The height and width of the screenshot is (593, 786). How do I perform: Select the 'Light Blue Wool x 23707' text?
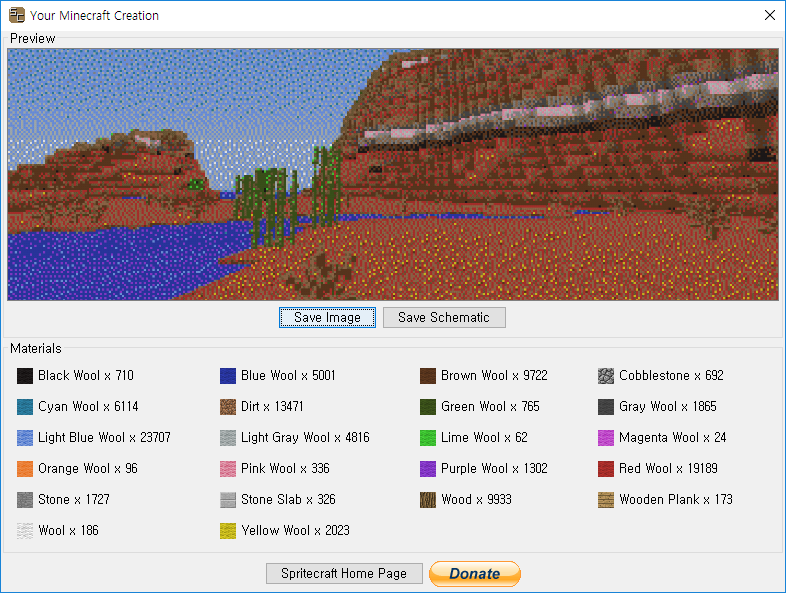coord(104,438)
